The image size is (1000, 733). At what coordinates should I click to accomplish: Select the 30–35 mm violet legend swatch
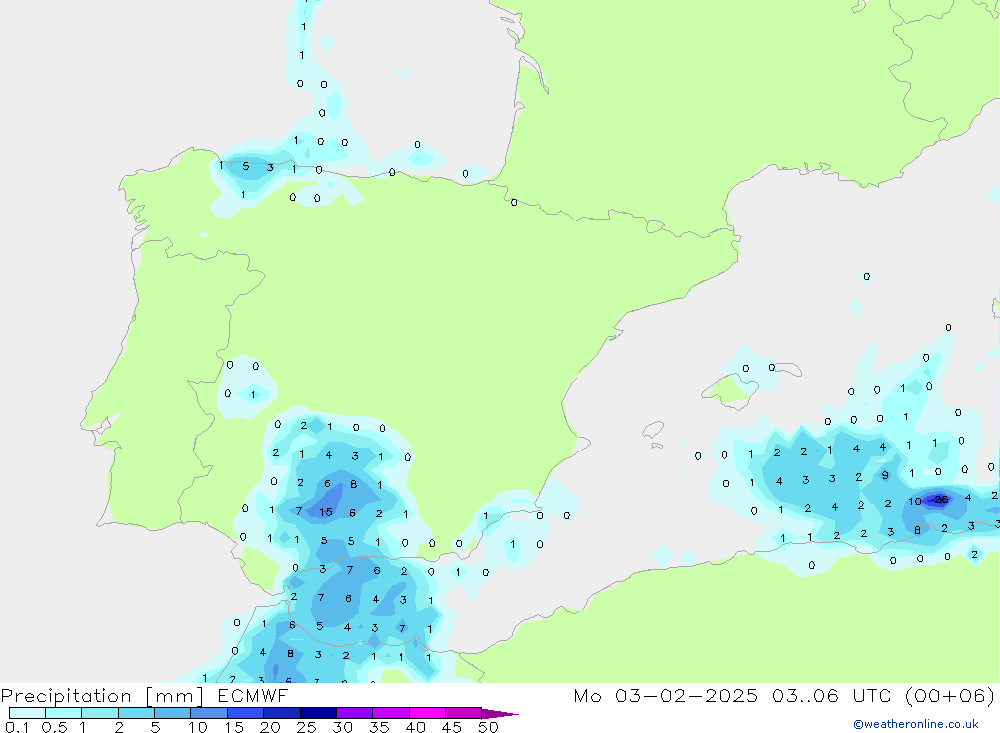pos(354,713)
